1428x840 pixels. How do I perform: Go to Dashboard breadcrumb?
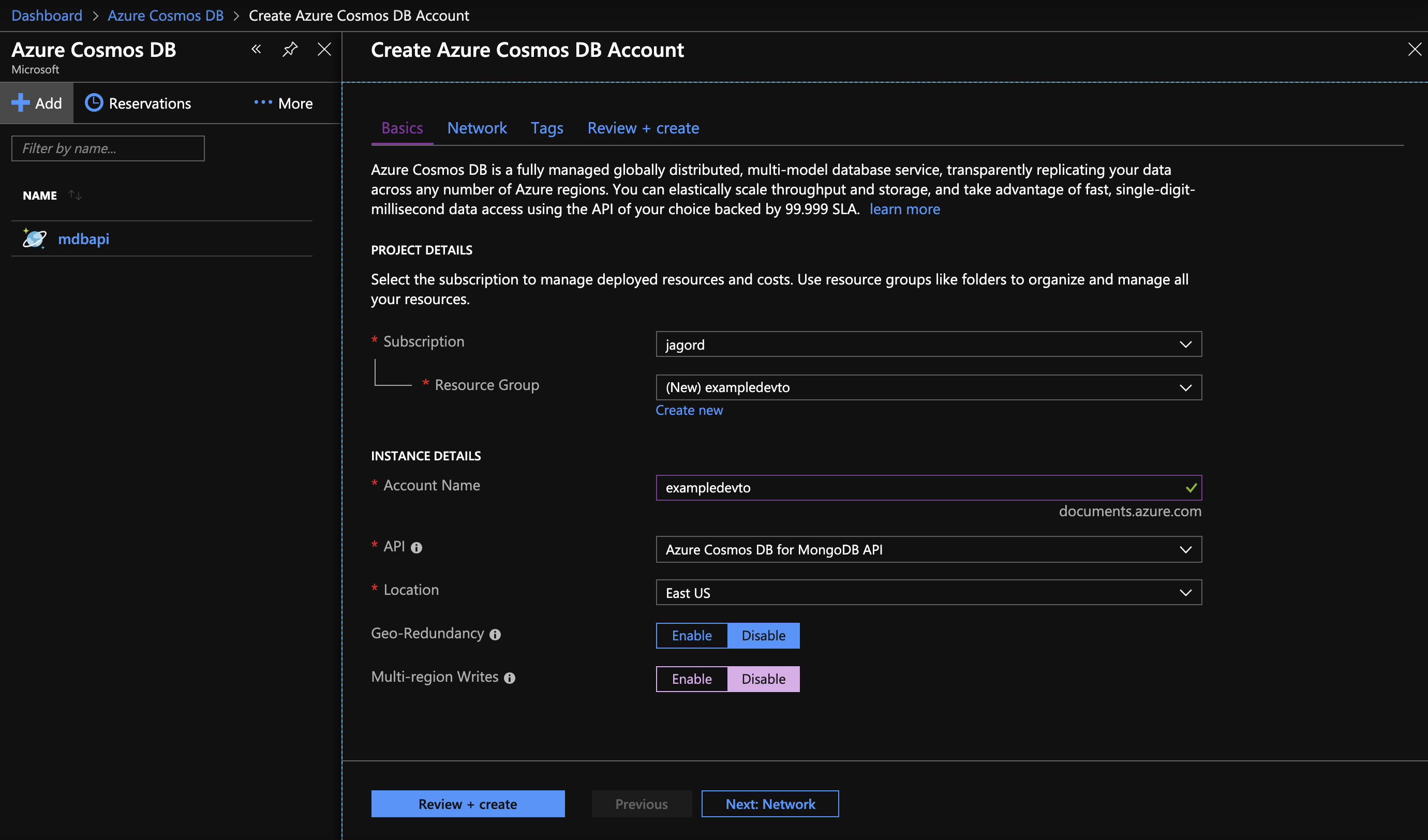[47, 16]
